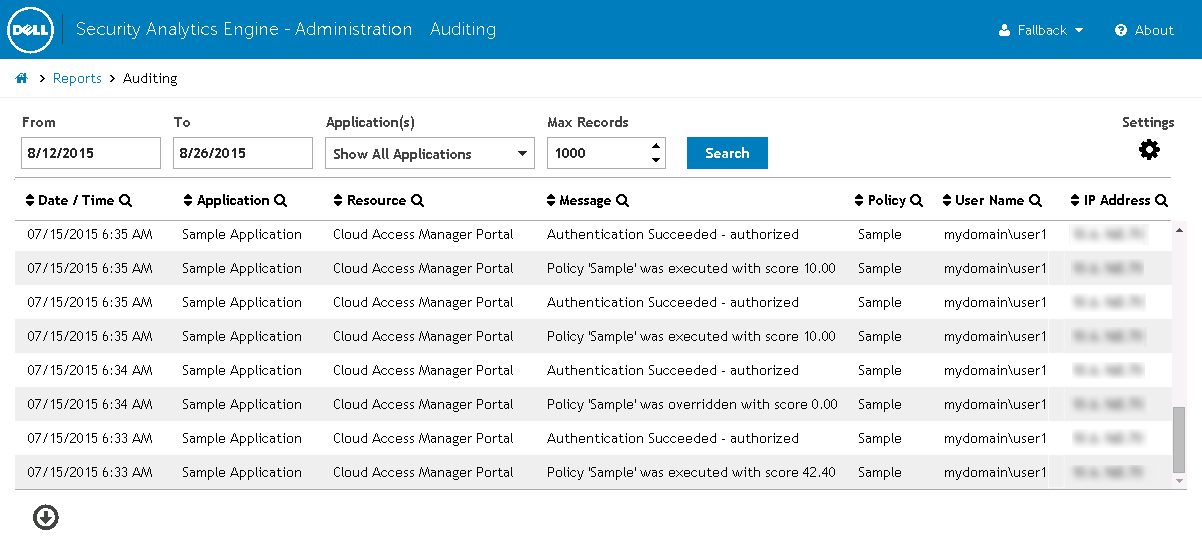Sort the table by Policy column
This screenshot has width=1202, height=543.
coord(859,201)
